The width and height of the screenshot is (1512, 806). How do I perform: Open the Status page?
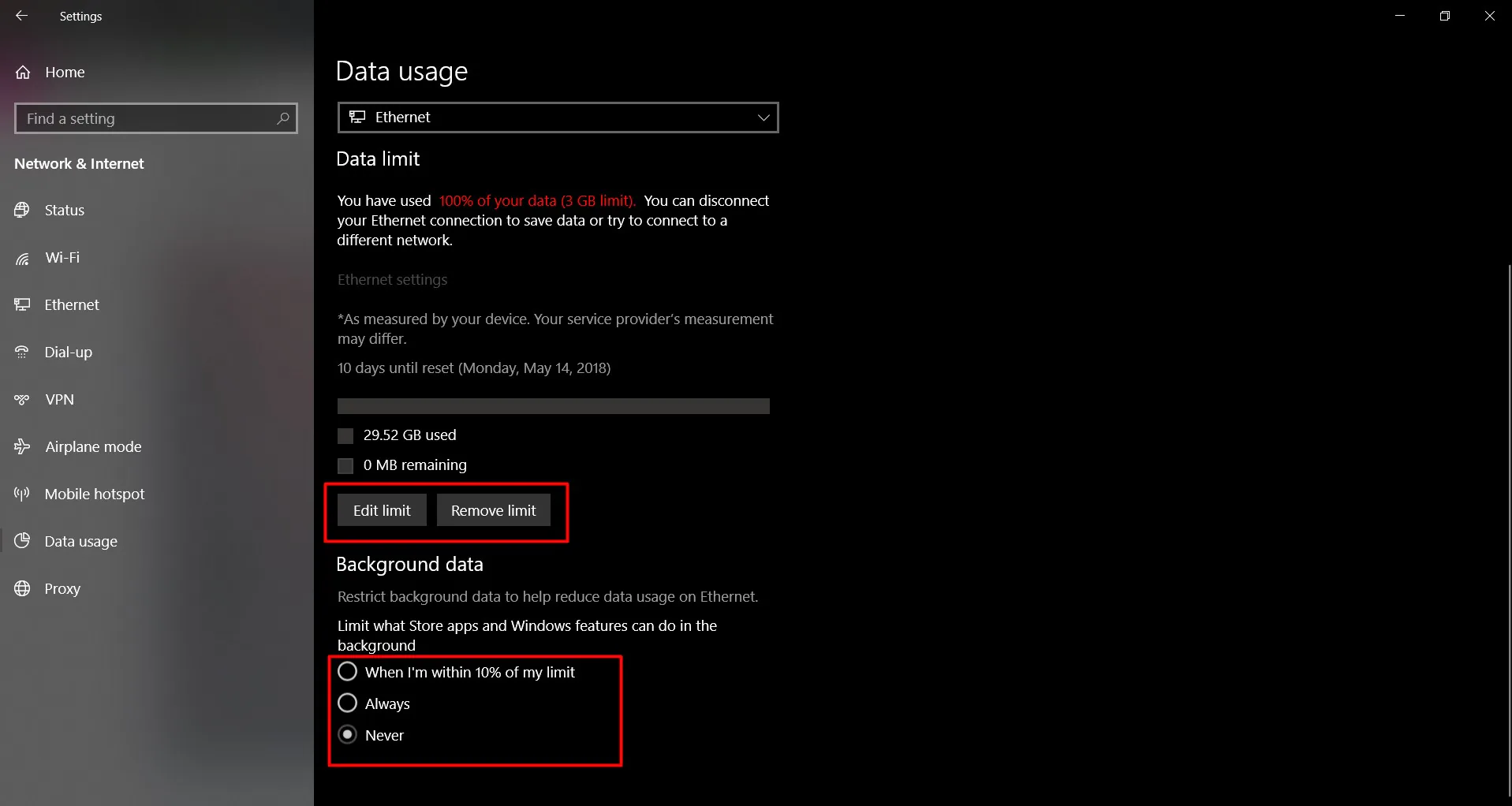(x=157, y=210)
